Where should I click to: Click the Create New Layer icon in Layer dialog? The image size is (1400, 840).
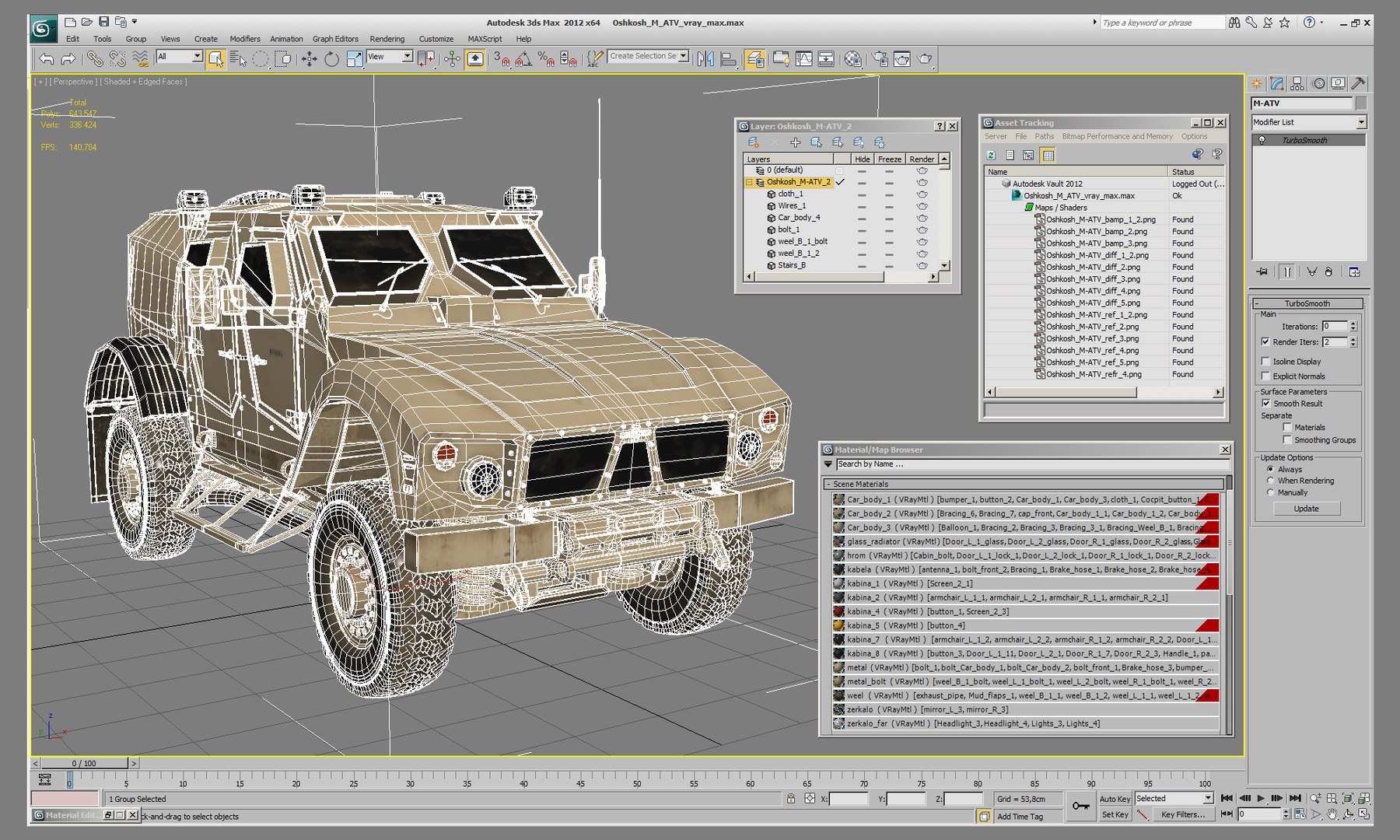pos(753,142)
